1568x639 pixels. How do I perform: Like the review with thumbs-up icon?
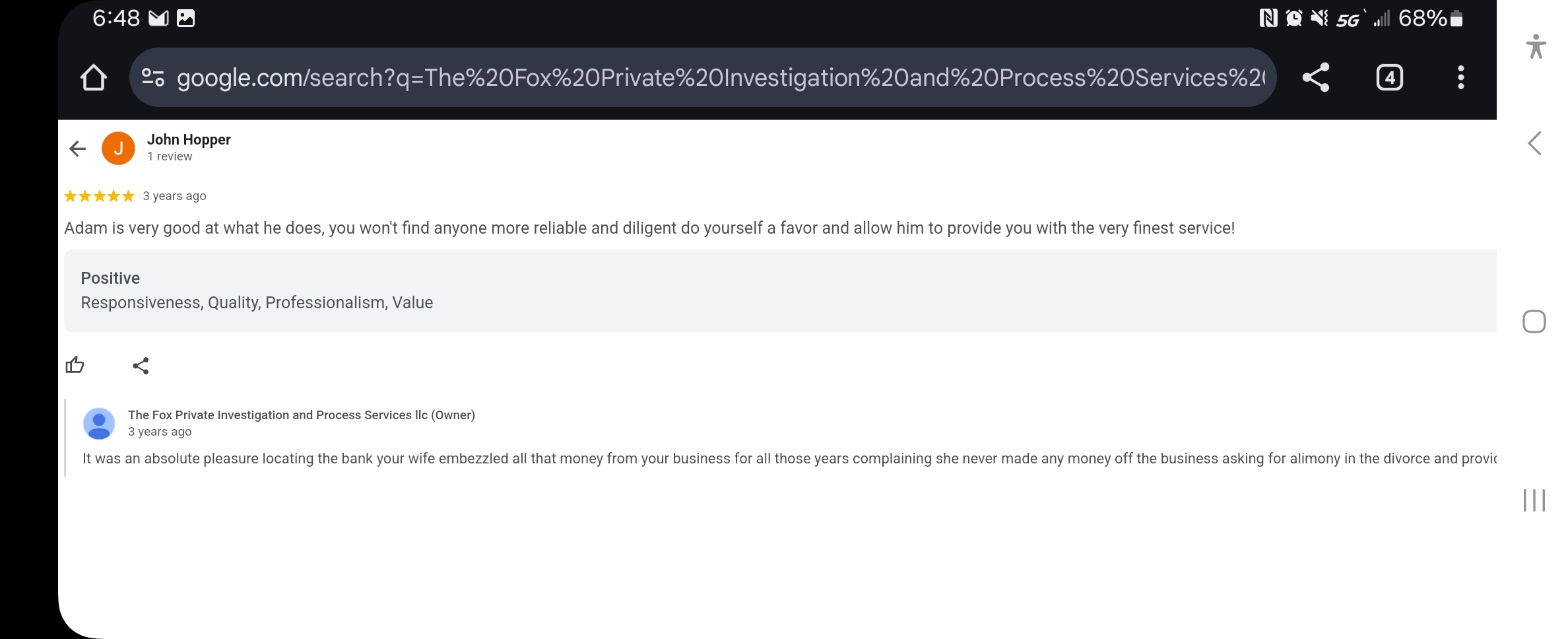(75, 365)
